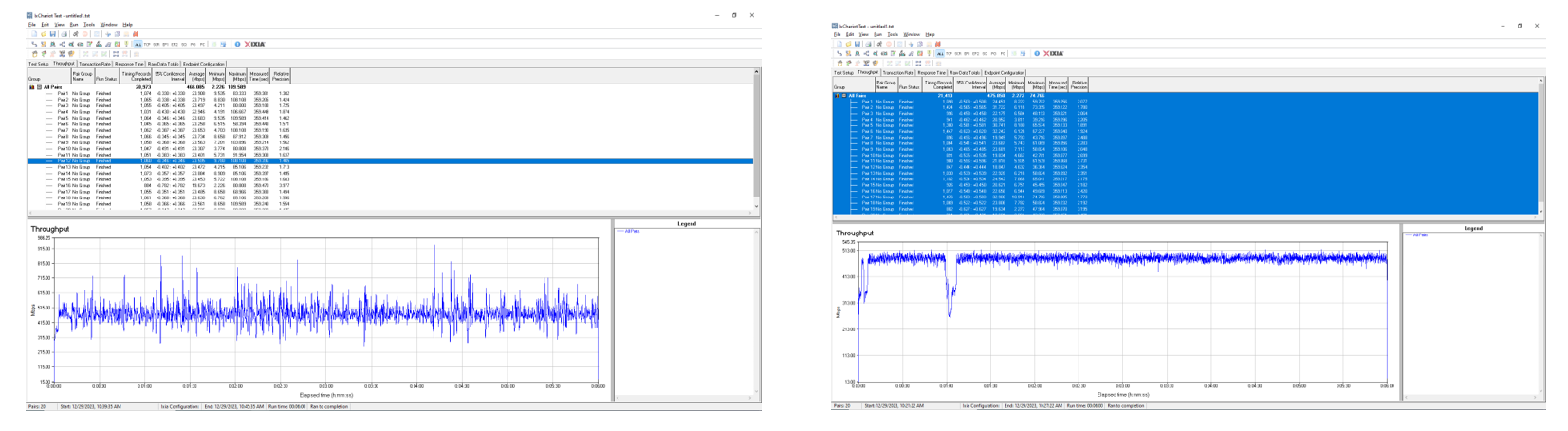Open the Edit menu in left window
Screen dimensions: 1568x431
click(x=45, y=25)
